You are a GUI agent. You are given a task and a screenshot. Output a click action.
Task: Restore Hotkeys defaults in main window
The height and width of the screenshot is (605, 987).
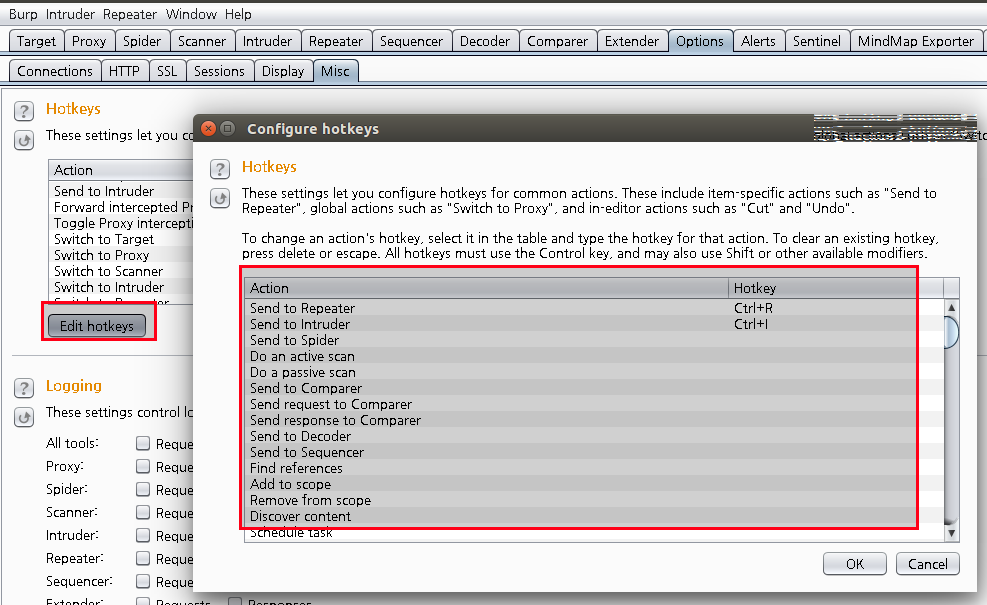point(24,140)
